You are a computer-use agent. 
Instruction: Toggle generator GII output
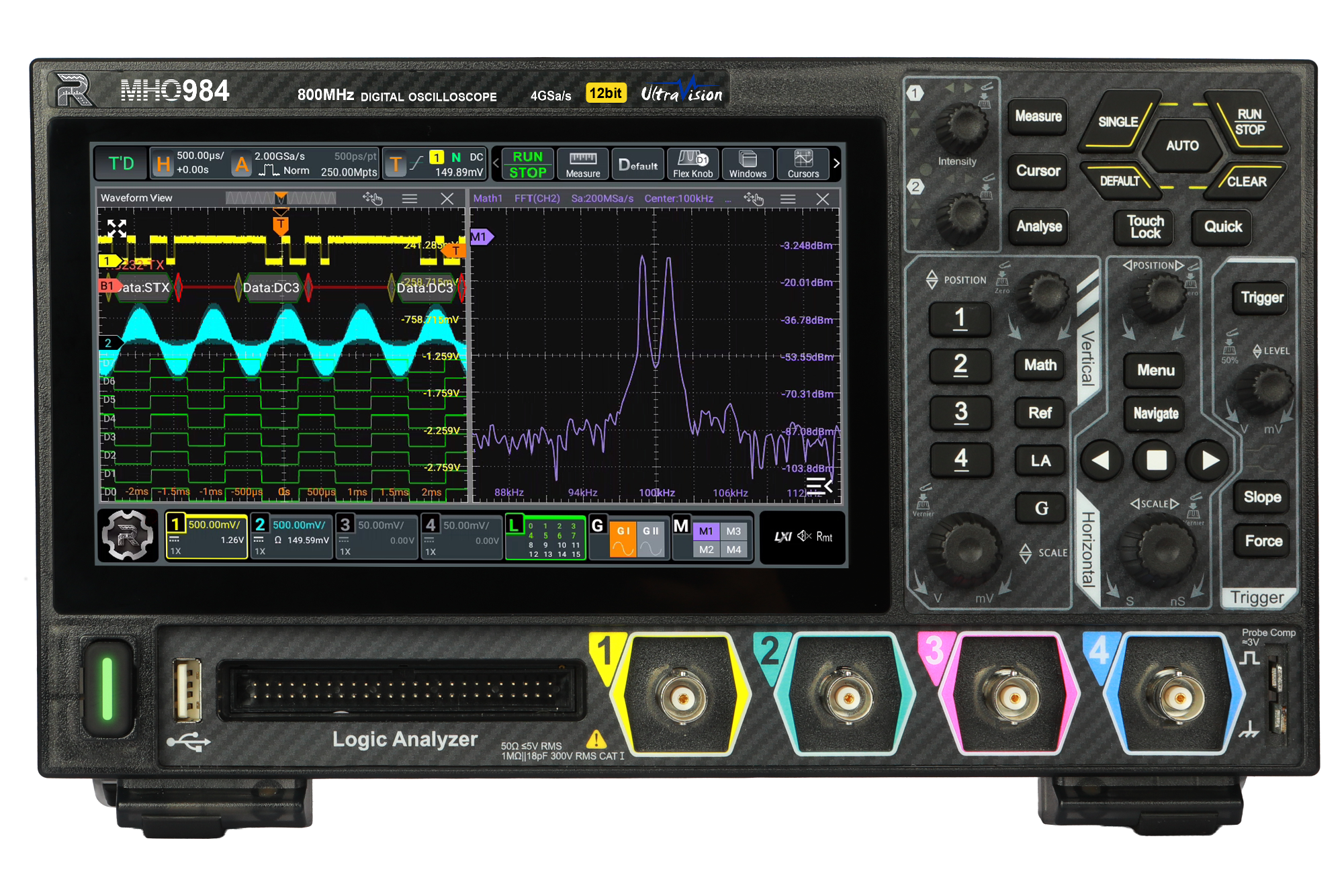(x=650, y=539)
